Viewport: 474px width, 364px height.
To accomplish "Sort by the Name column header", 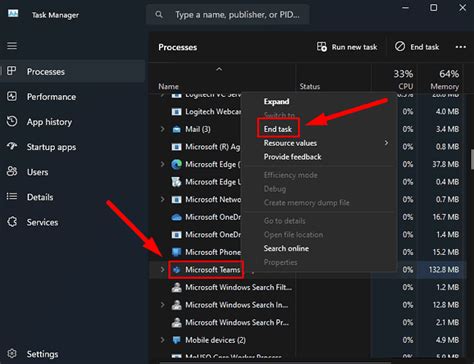I will pos(168,87).
